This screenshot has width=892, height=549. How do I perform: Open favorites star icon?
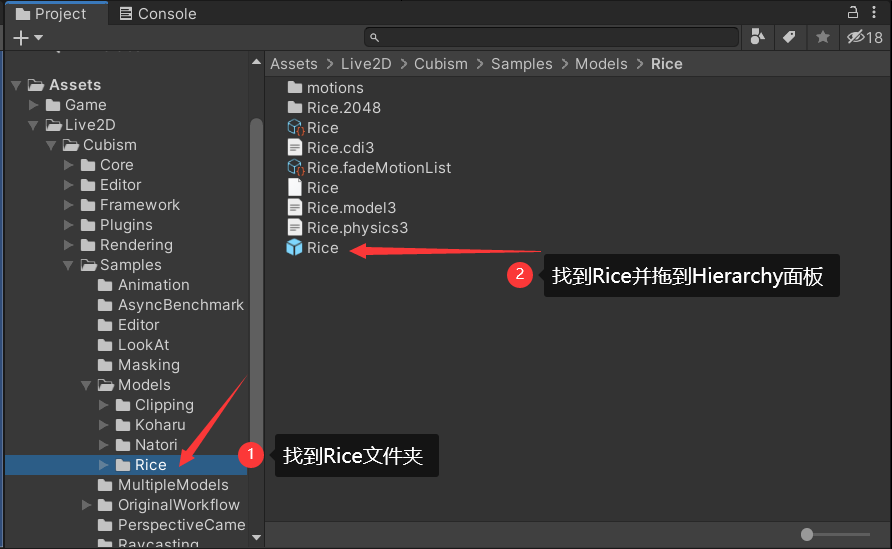coord(823,37)
